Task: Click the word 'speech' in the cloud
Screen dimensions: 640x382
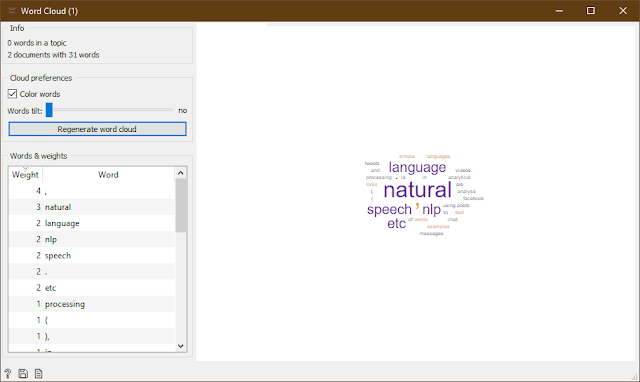Action: point(389,210)
